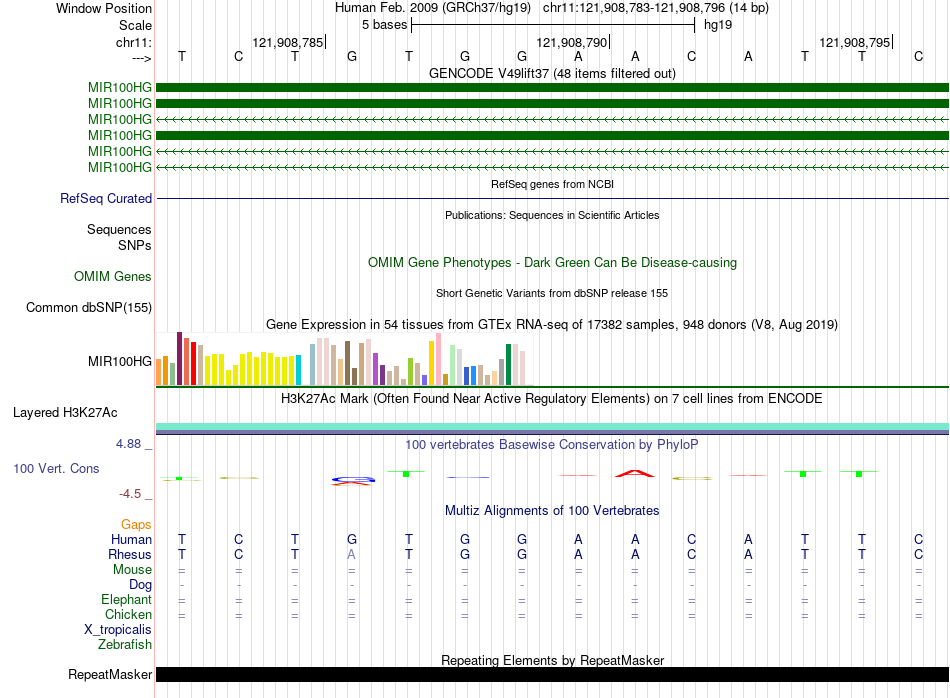Click the RefSeq Curated side label

click(x=106, y=198)
